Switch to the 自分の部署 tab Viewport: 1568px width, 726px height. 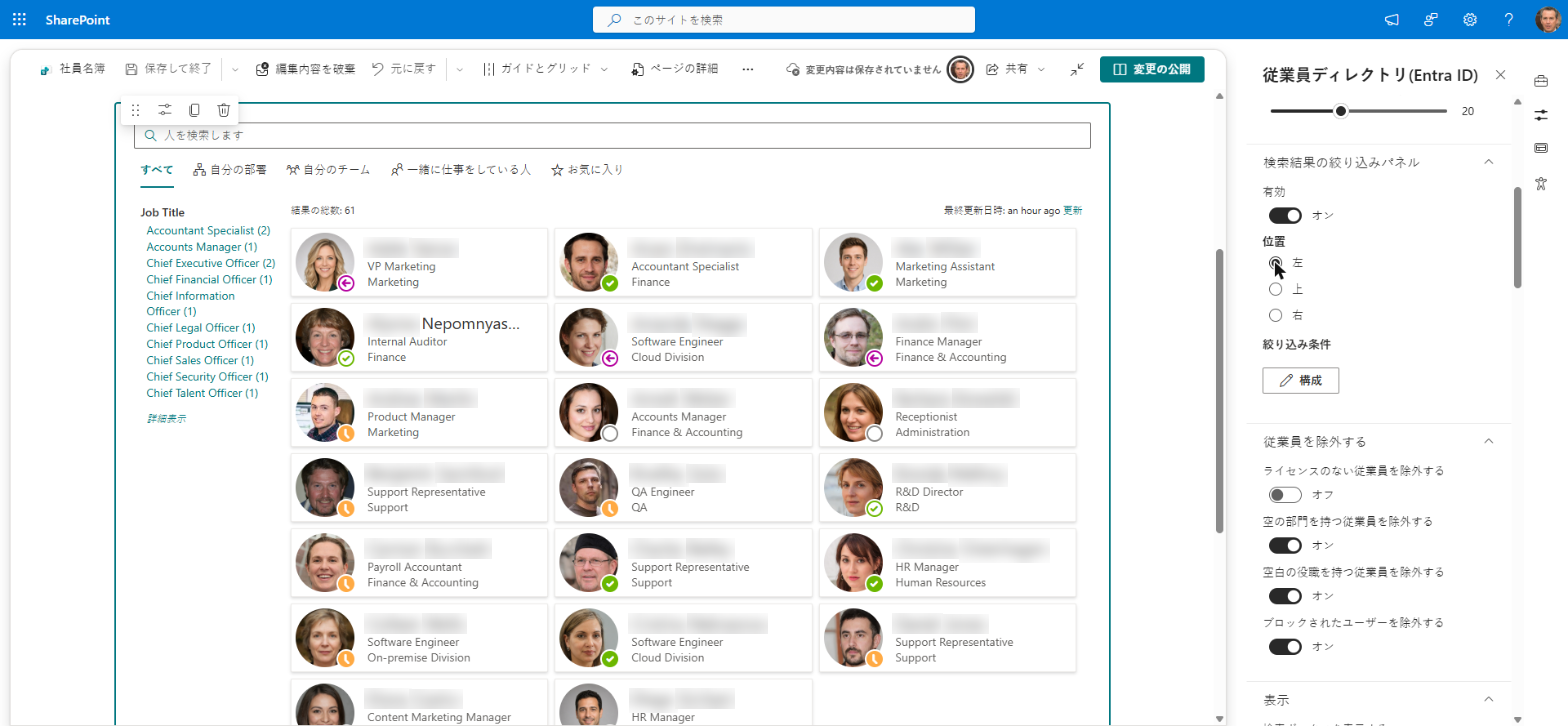pos(230,170)
